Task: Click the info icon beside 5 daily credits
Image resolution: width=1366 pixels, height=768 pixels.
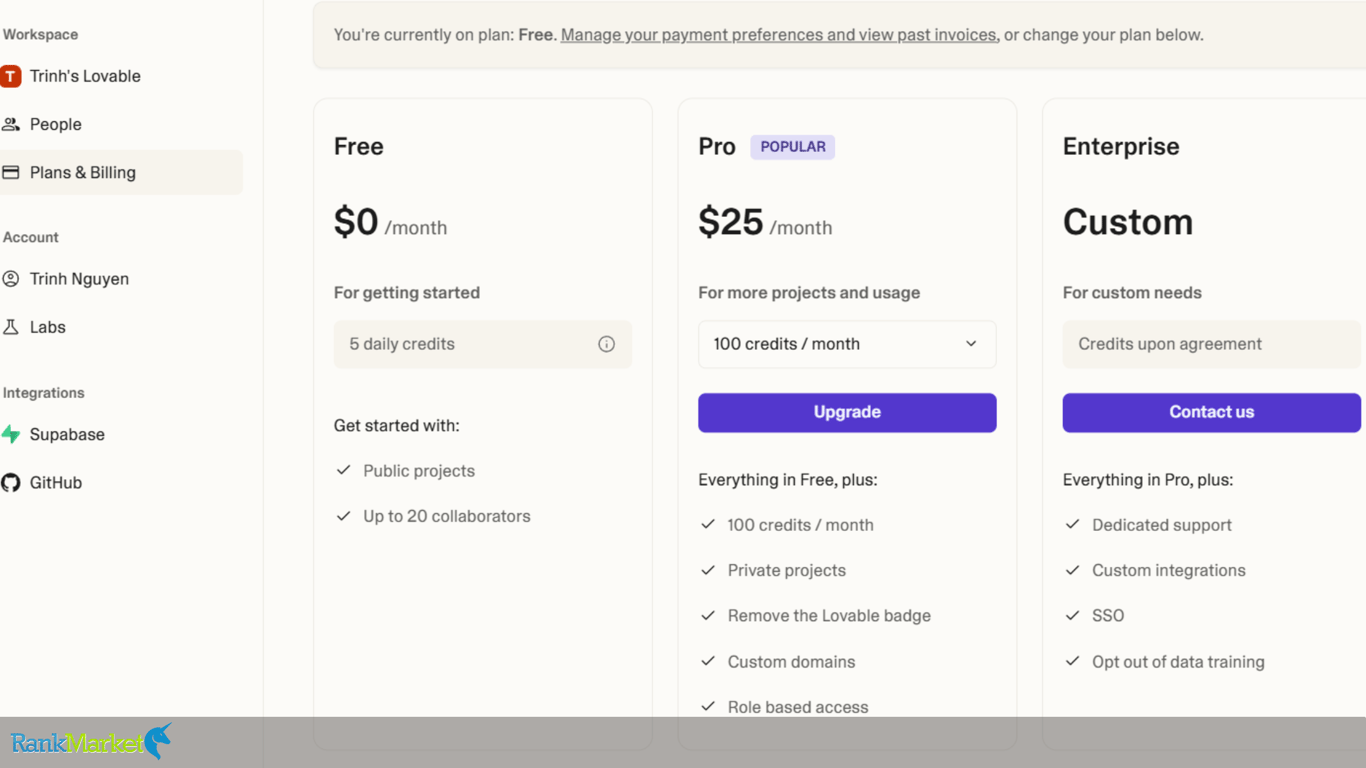Action: [606, 343]
